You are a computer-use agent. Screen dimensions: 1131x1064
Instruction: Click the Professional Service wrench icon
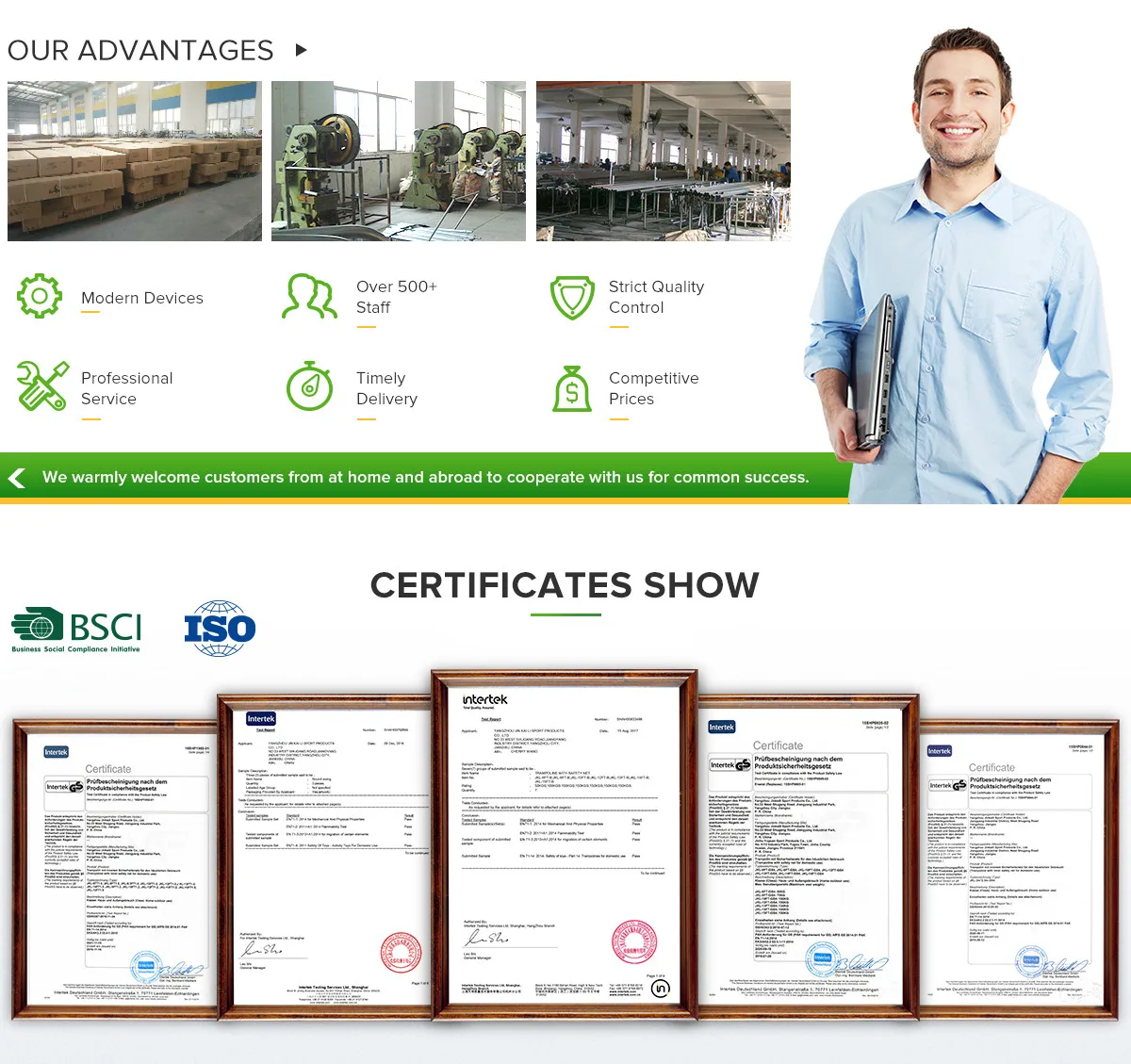[41, 386]
